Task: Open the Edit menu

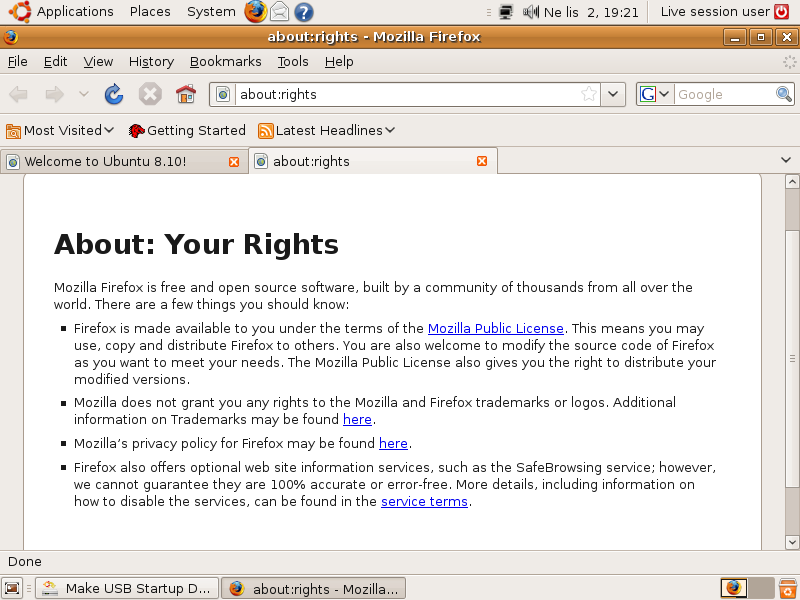Action: [55, 62]
